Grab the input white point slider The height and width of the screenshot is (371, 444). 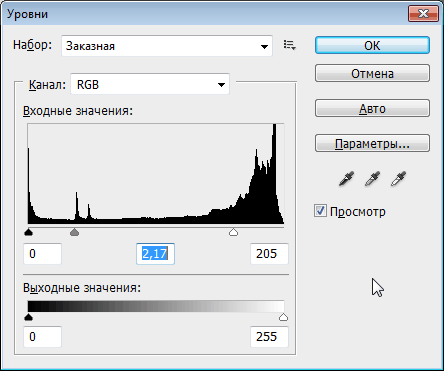[233, 232]
